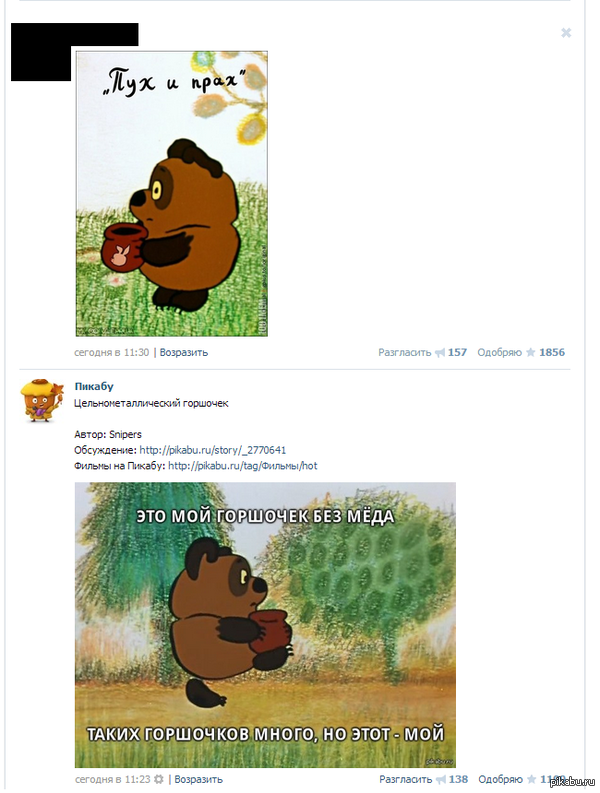Open the pikabu.ru/story/_2770641 discussion link
The height and width of the screenshot is (793, 600).
coord(212,450)
